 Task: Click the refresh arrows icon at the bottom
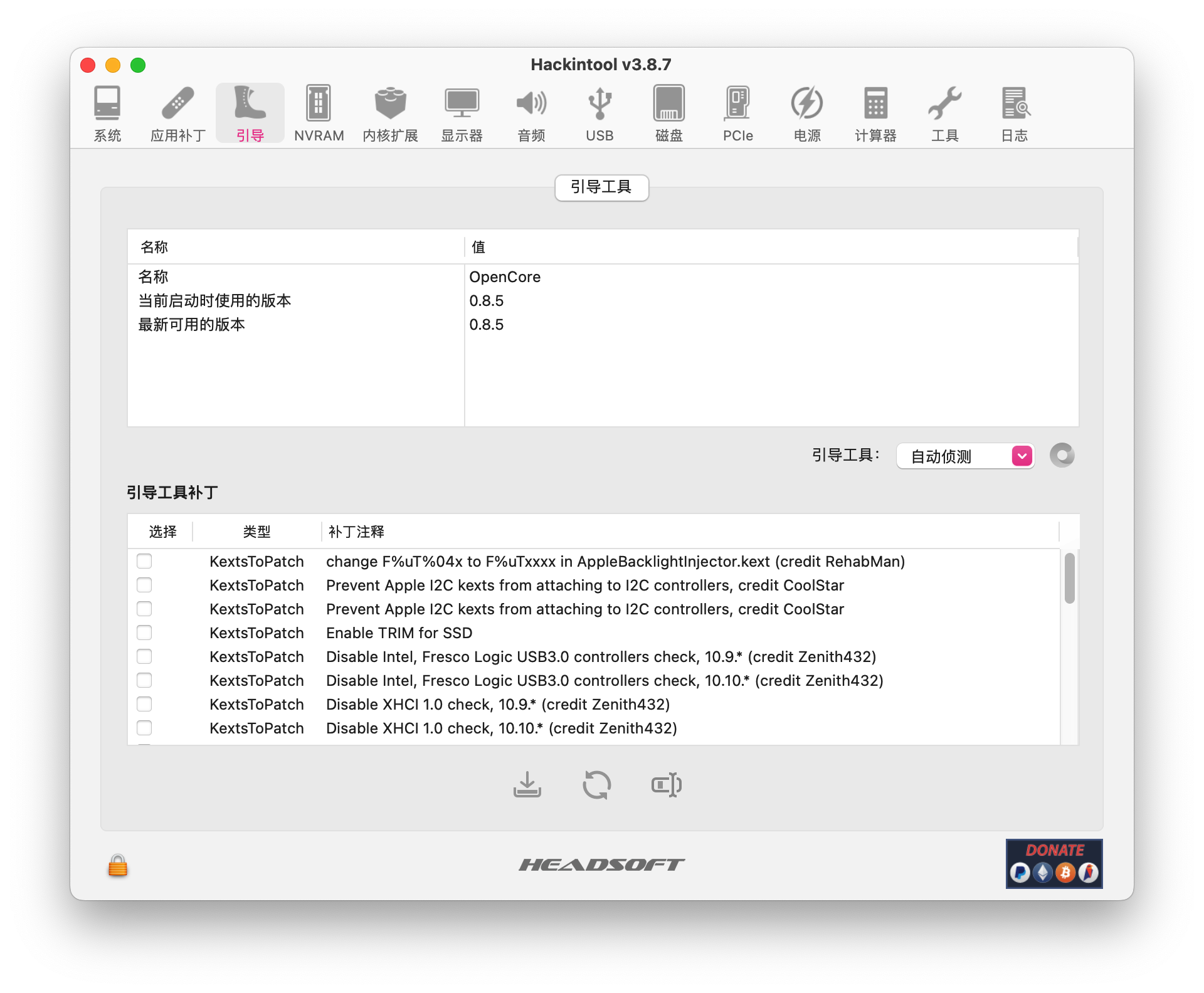596,784
